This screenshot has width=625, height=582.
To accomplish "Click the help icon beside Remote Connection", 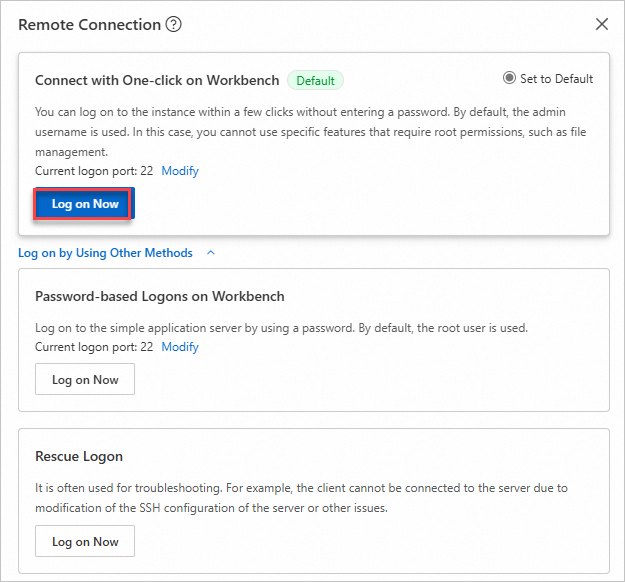I will 174,24.
